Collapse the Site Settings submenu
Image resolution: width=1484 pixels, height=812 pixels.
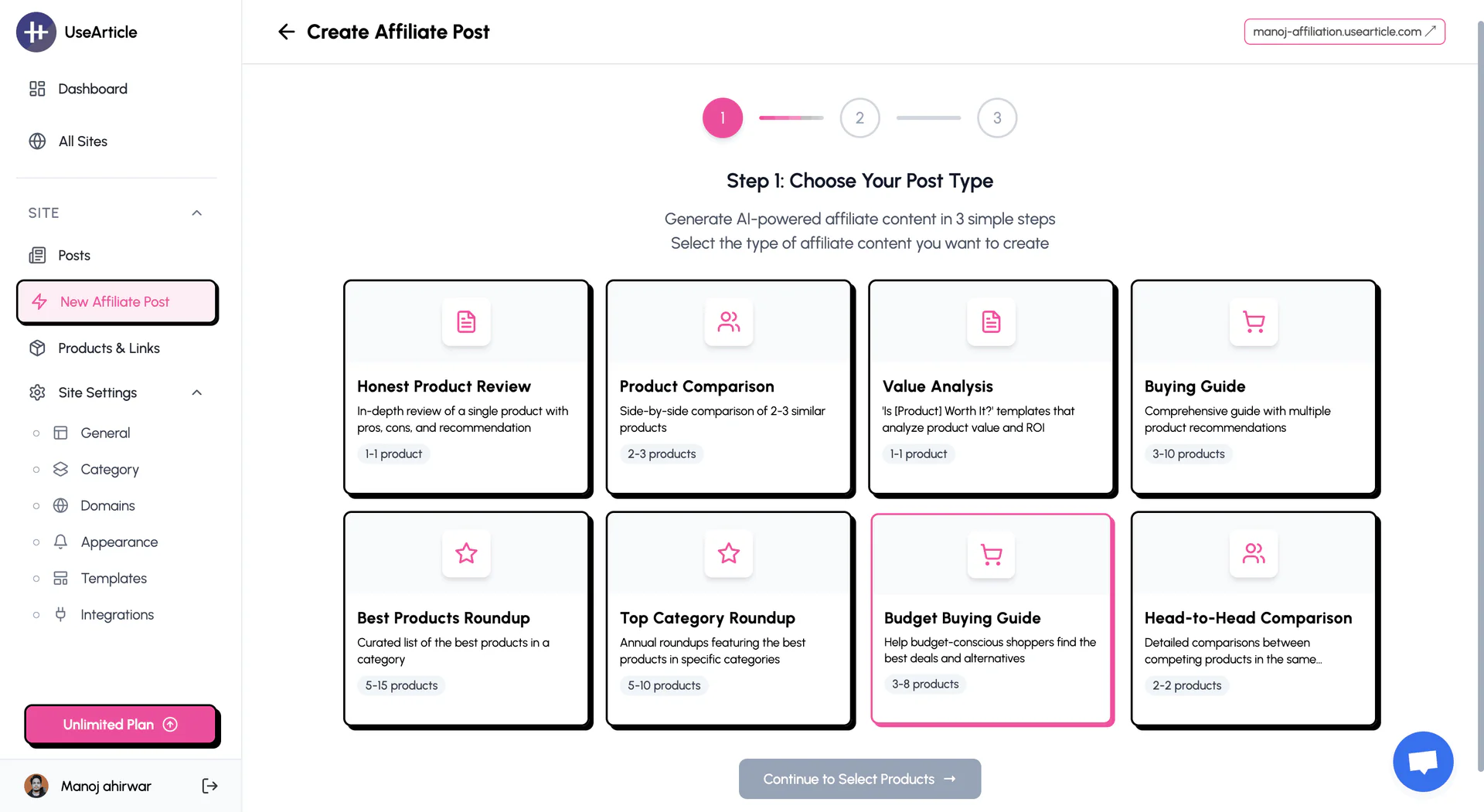pos(197,392)
